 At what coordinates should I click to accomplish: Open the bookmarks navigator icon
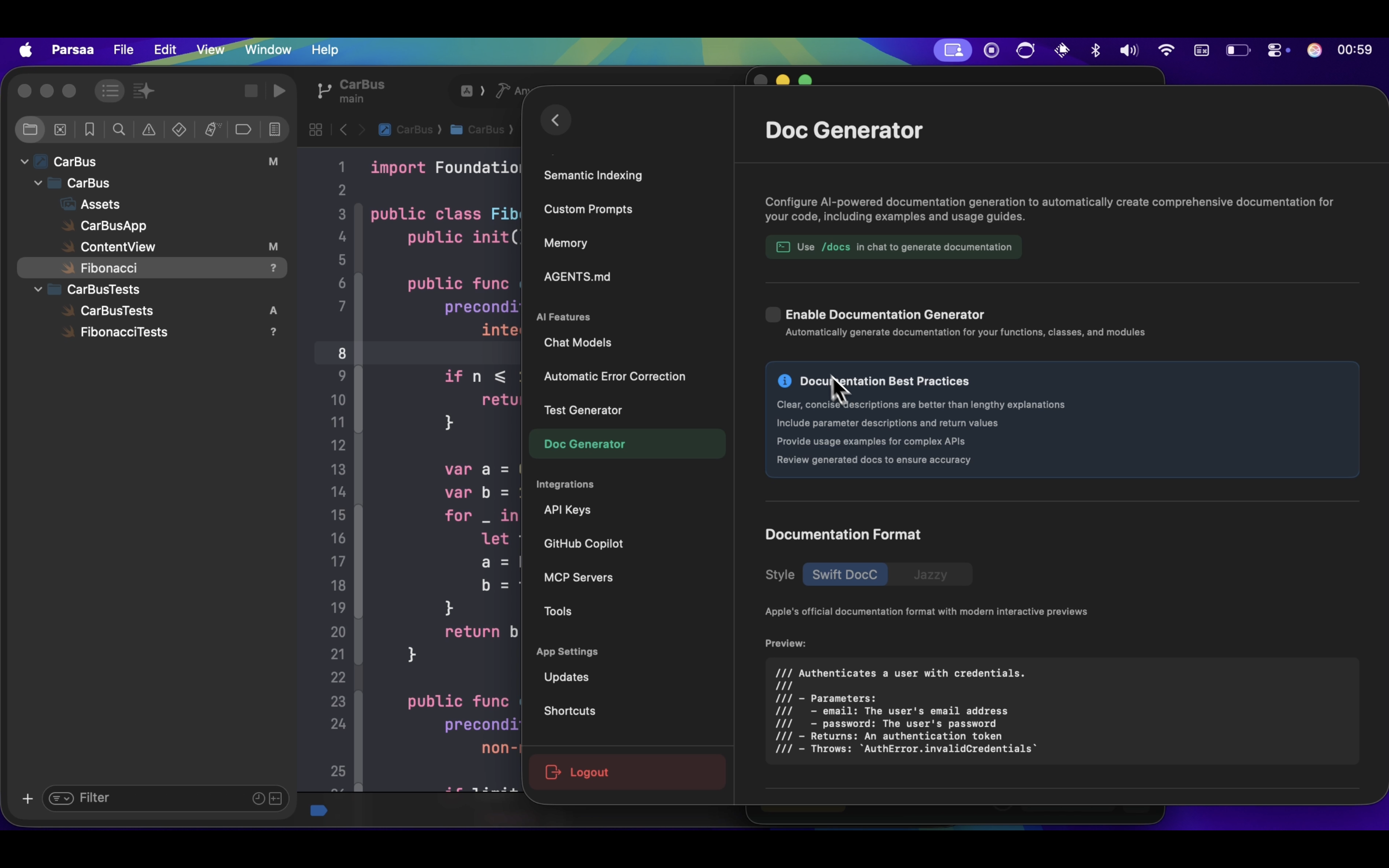pyautogui.click(x=89, y=129)
